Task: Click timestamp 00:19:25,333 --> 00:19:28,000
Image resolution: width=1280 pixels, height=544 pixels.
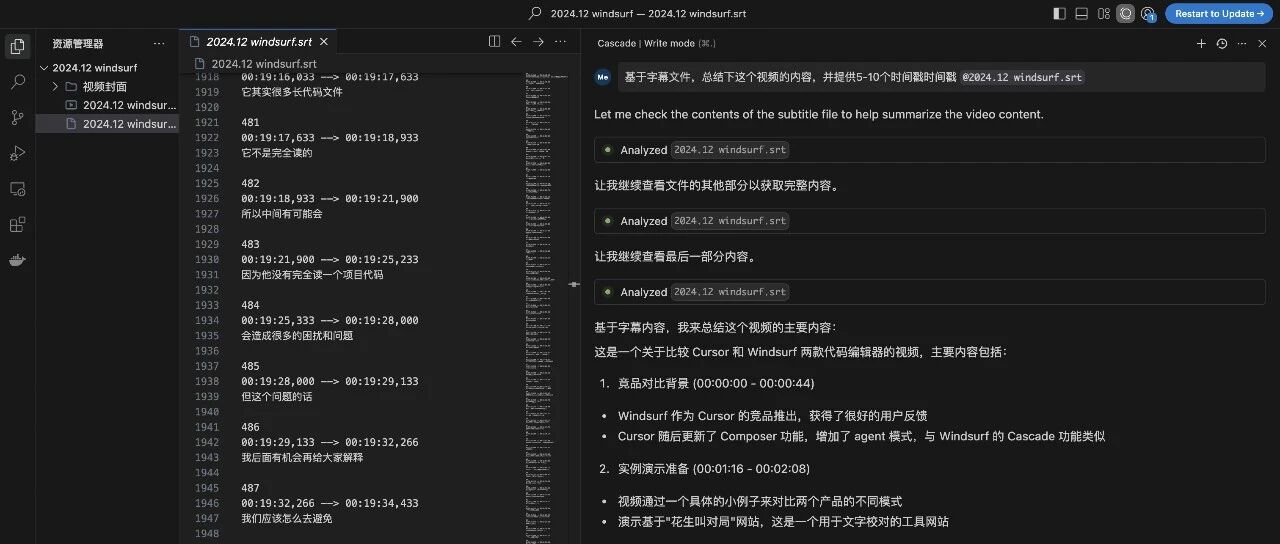Action: coord(330,321)
